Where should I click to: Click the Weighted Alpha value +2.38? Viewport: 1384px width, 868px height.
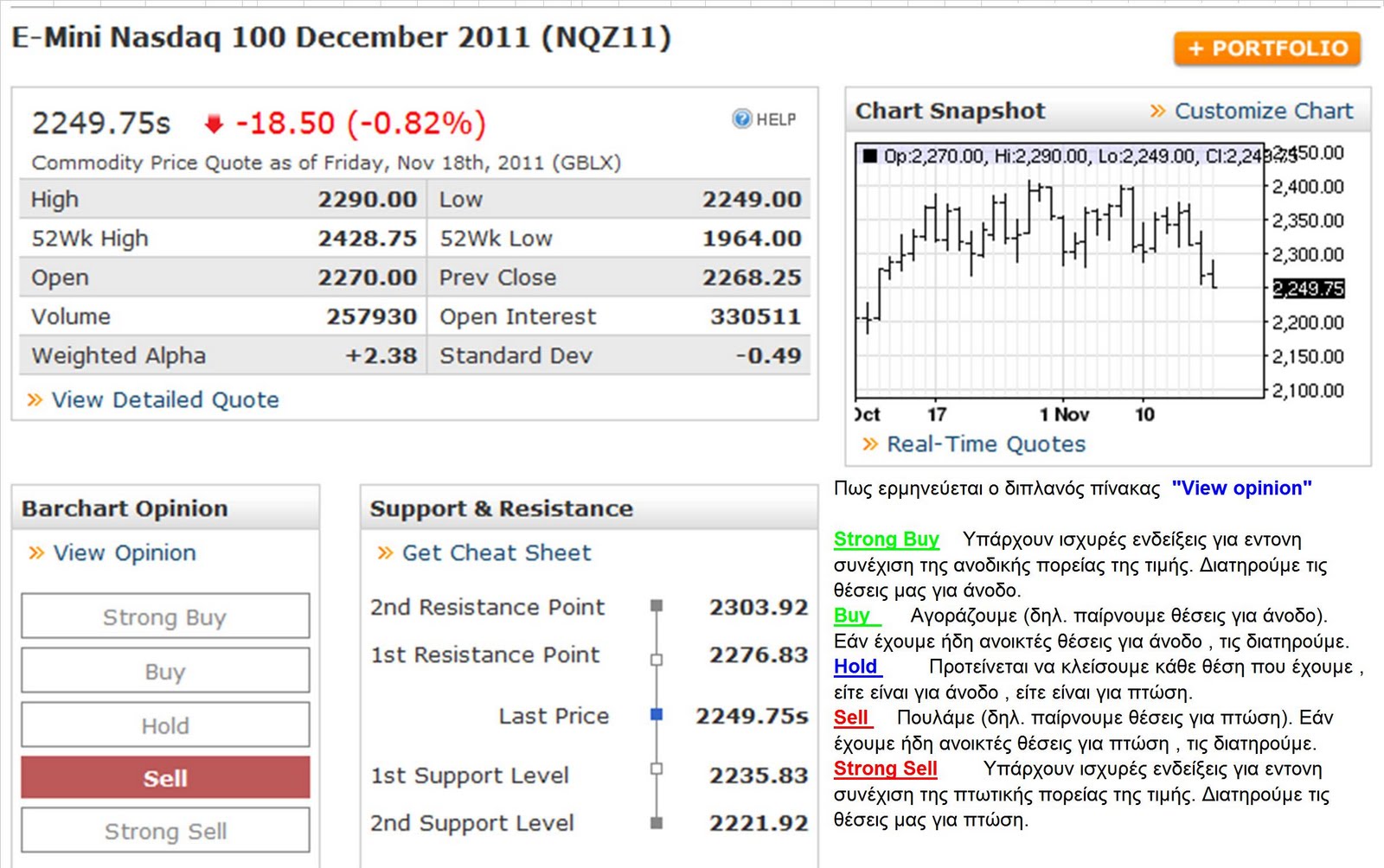(x=381, y=355)
